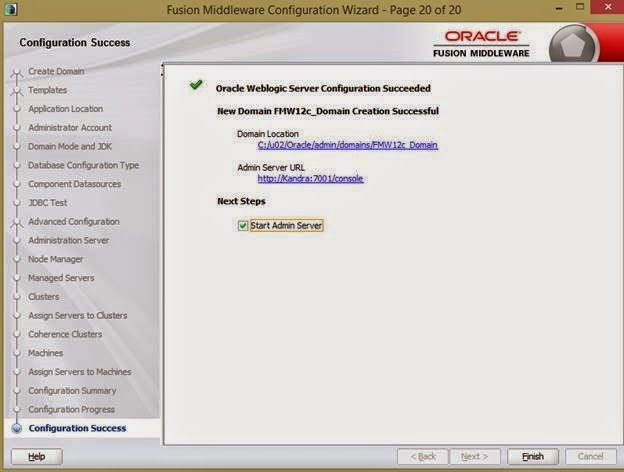Click the Oracle Fusion Middleware logo

[481, 44]
